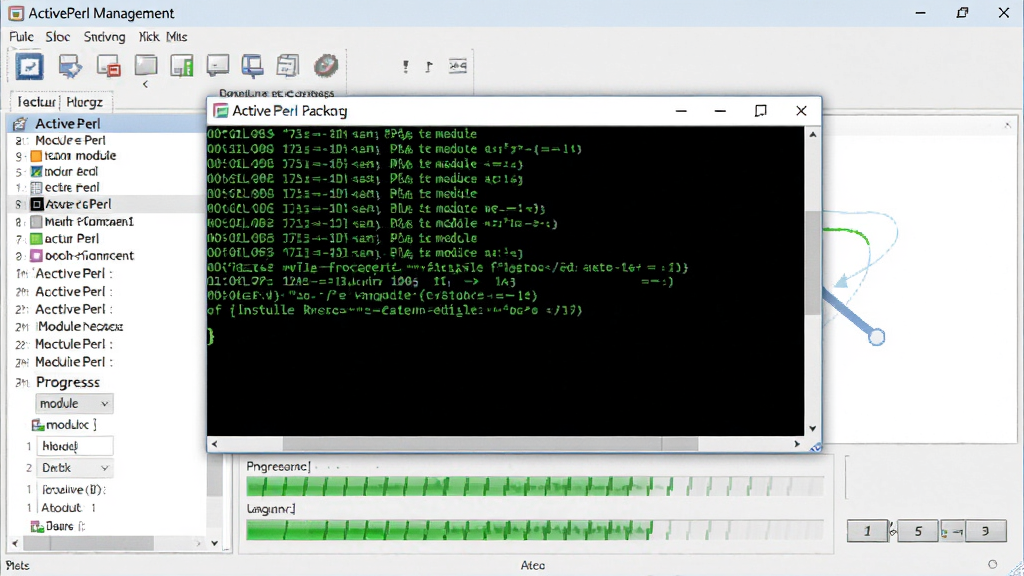Open the Sndvng menu
Viewport: 1024px width, 576px height.
coord(104,37)
